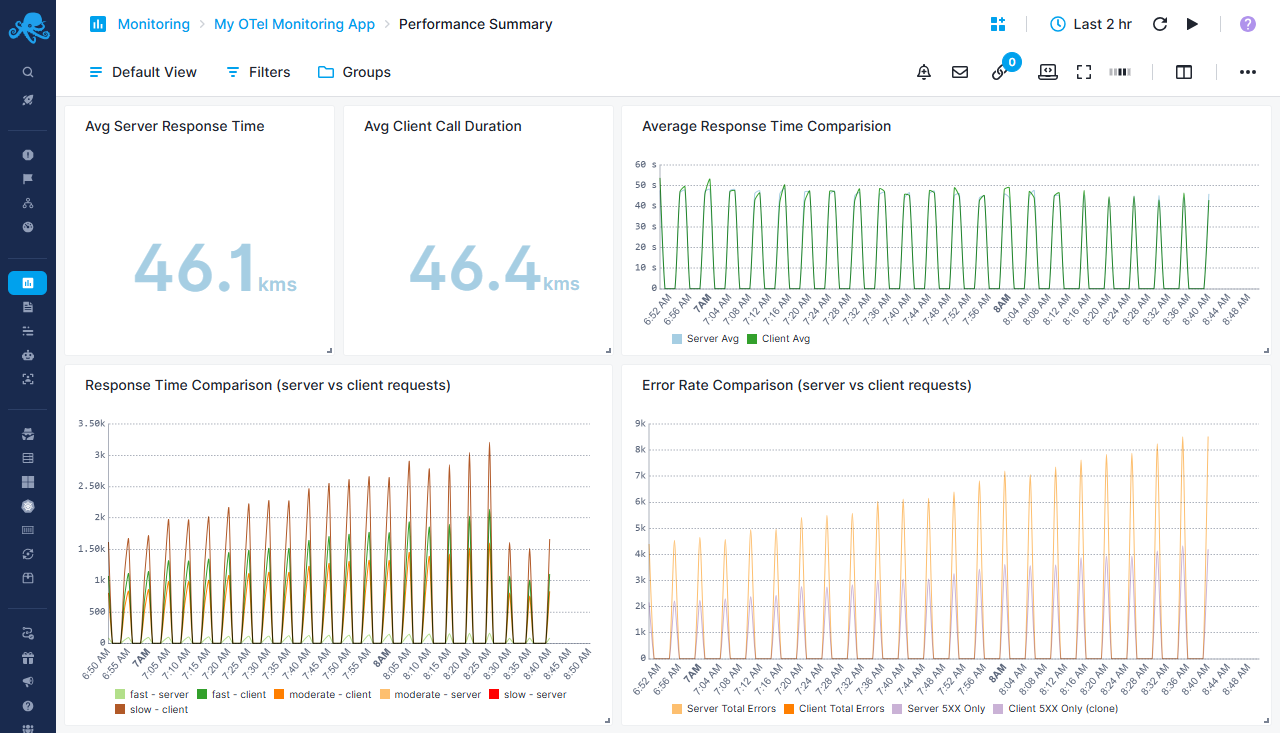Click the resize handle of the Avg Server Response Time panel
1280x733 pixels.
328,348
